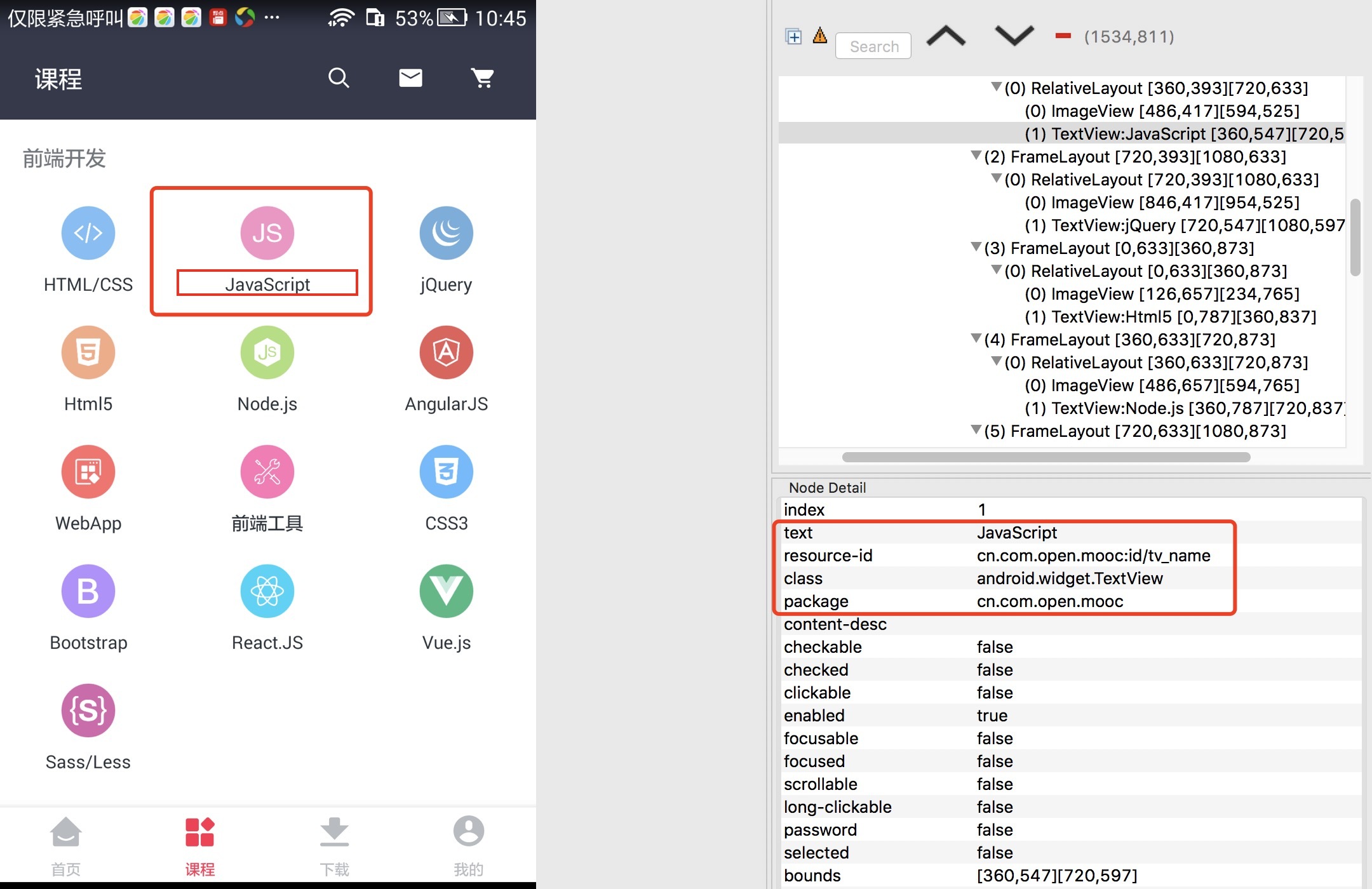Click the warning triangle icon in inspector toolbar
This screenshot has width=1372, height=889.
(x=820, y=35)
